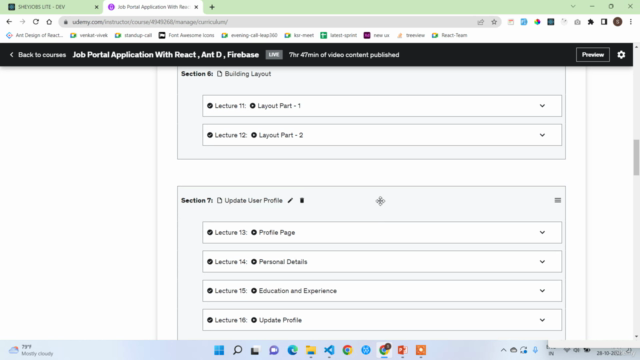Open venkat-vivek bookmark

pyautogui.click(x=89, y=35)
